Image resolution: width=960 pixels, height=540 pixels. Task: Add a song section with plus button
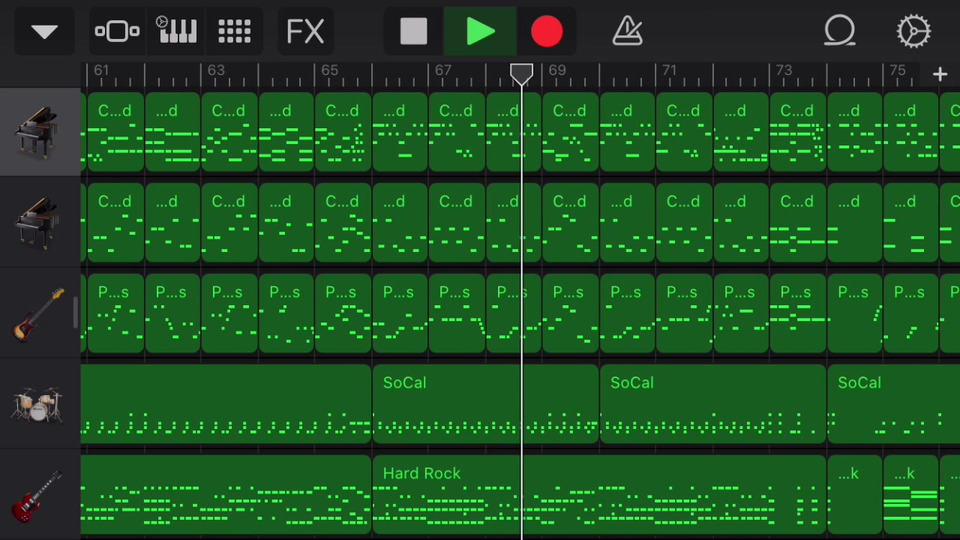click(x=940, y=75)
